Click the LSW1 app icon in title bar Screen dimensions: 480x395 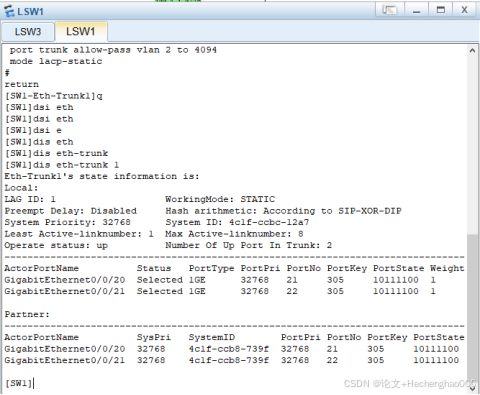(9, 11)
